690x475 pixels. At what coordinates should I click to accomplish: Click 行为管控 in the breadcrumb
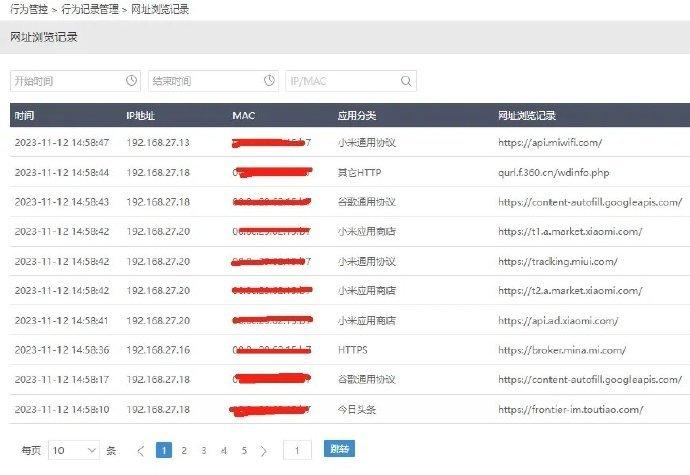(x=29, y=9)
